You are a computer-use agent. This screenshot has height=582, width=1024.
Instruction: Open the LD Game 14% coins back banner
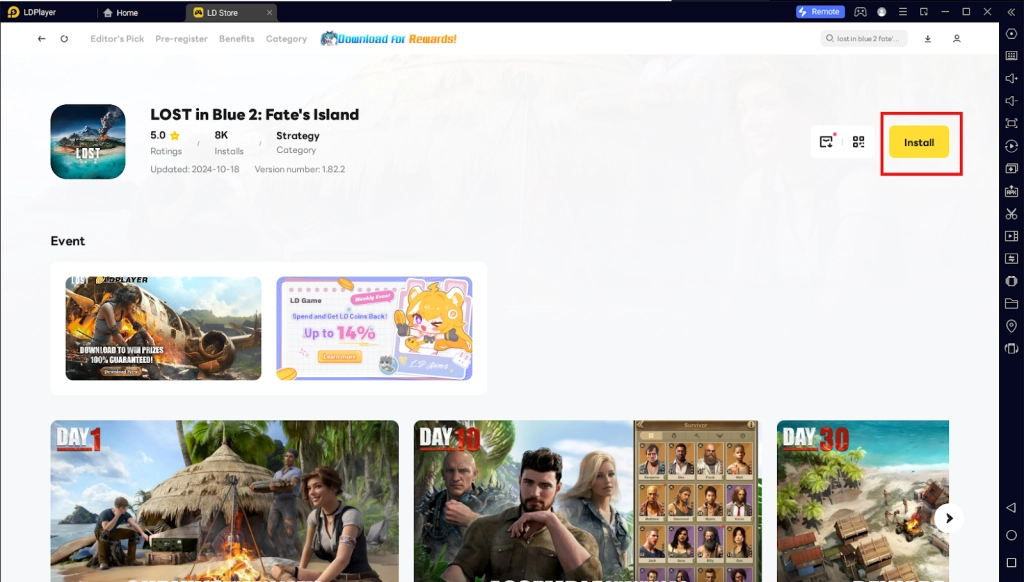(374, 328)
